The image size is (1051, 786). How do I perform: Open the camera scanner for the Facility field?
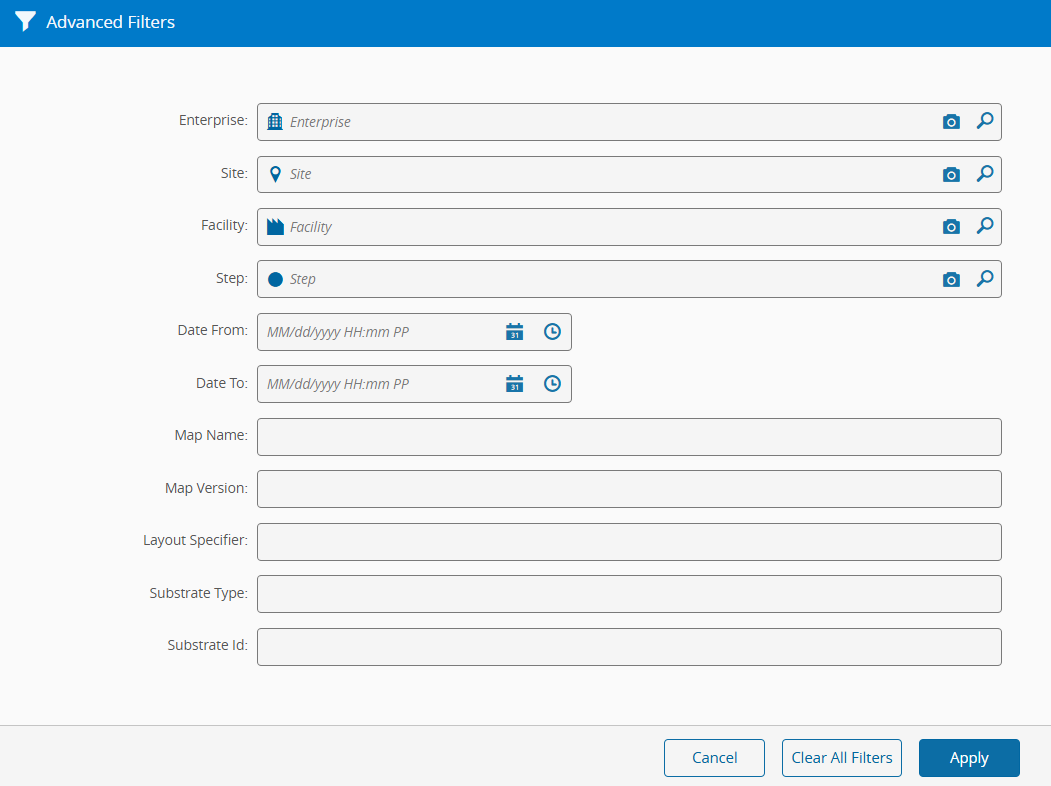pyautogui.click(x=951, y=226)
